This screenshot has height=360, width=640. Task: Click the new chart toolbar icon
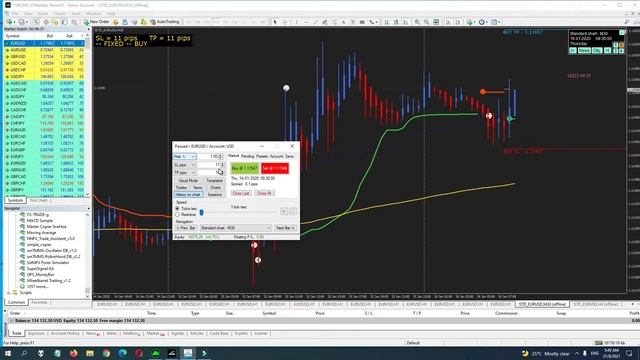(10, 22)
